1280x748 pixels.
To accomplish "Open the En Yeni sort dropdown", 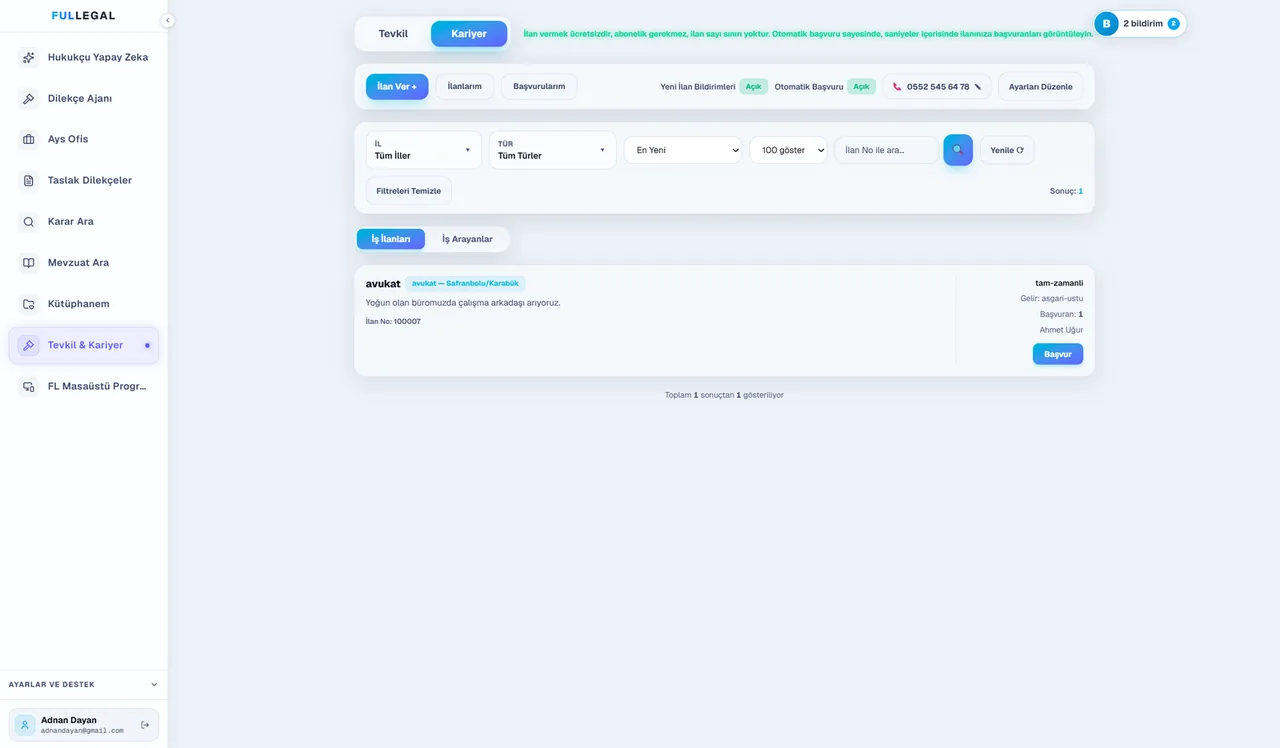I will pyautogui.click(x=683, y=150).
